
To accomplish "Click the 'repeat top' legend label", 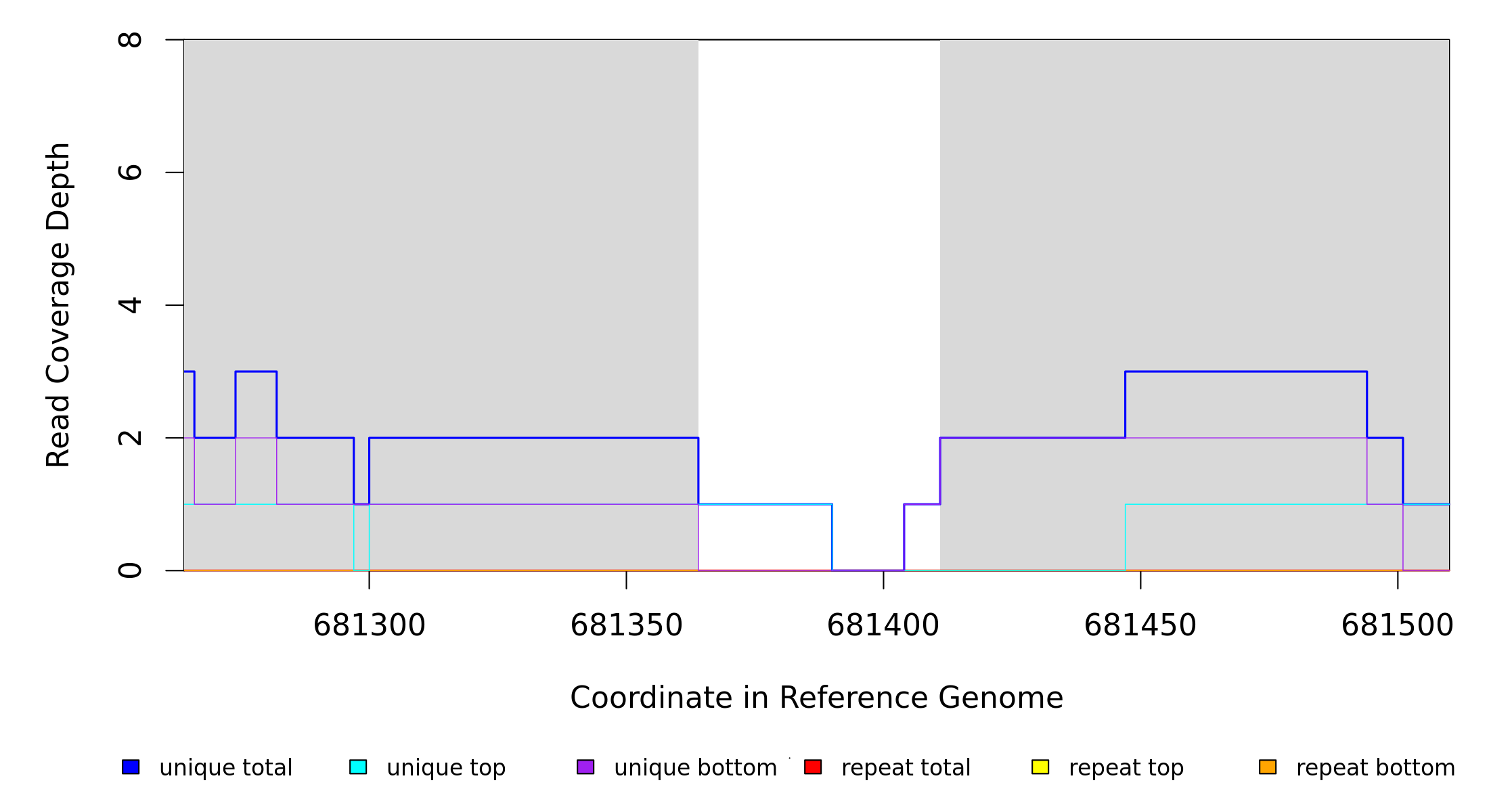I will 1126,768.
